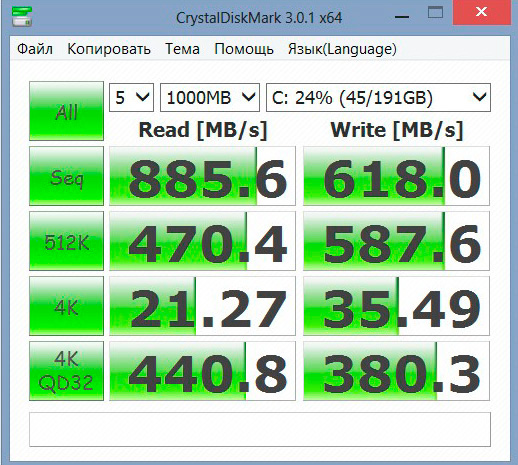Click the Seq read result 885.6
This screenshot has height=465, width=518.
[x=202, y=176]
